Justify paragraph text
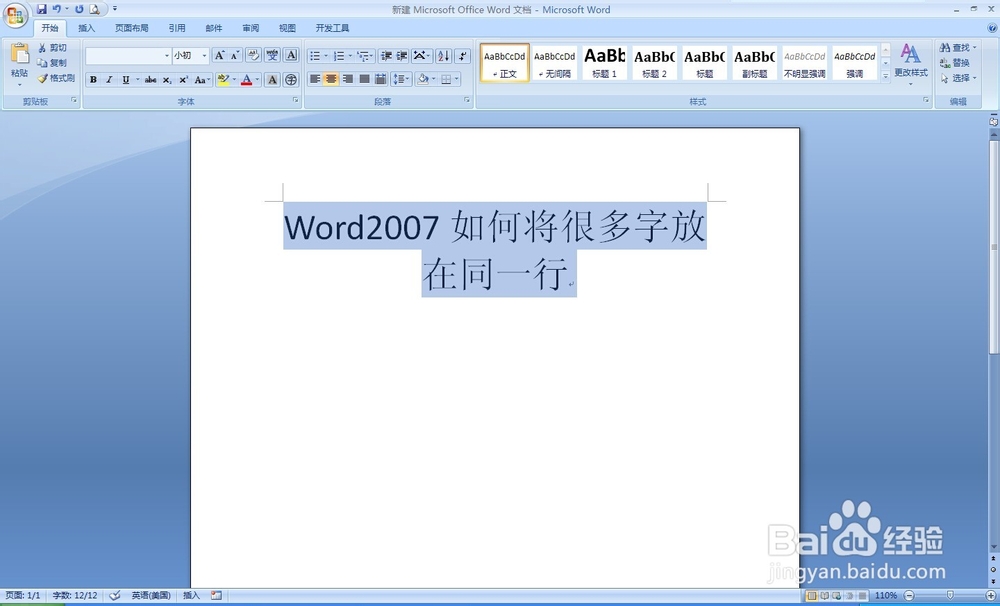The height and width of the screenshot is (606, 1000). coord(364,79)
